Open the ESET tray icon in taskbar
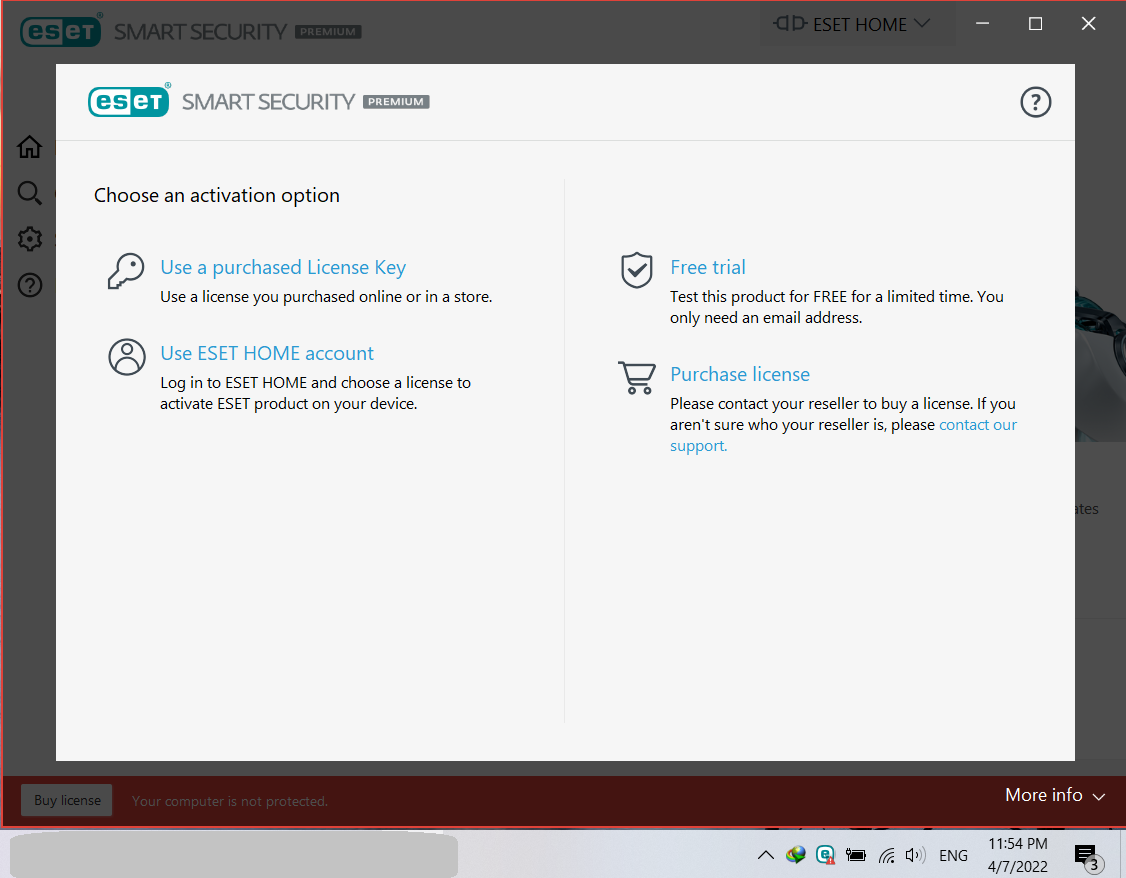 (x=826, y=855)
